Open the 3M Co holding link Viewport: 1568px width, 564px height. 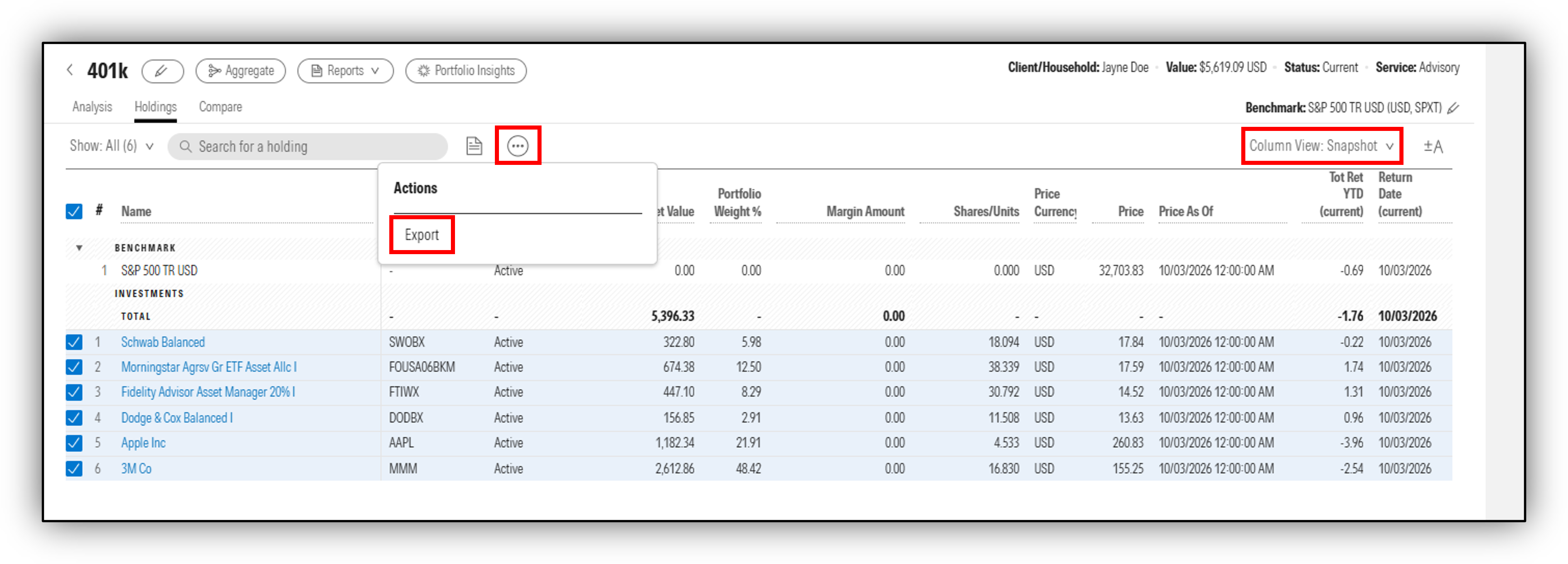click(136, 468)
